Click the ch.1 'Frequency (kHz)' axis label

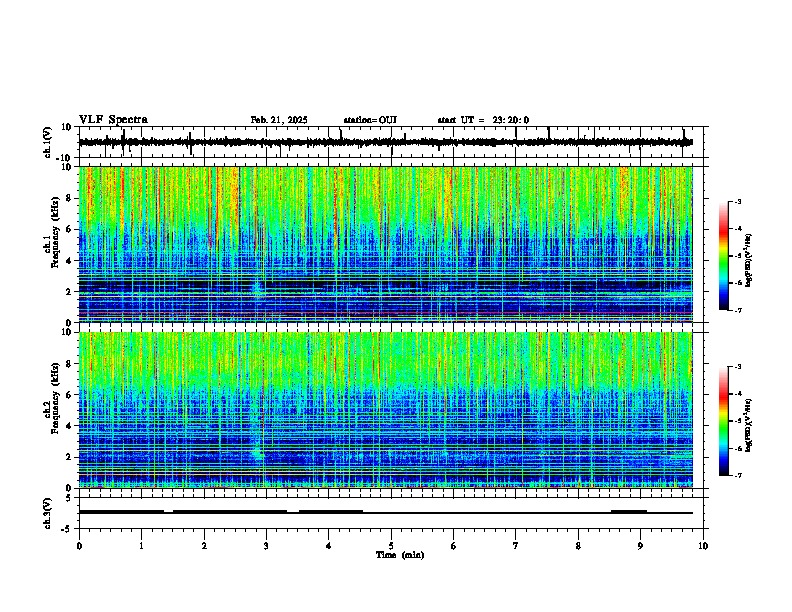(x=55, y=232)
